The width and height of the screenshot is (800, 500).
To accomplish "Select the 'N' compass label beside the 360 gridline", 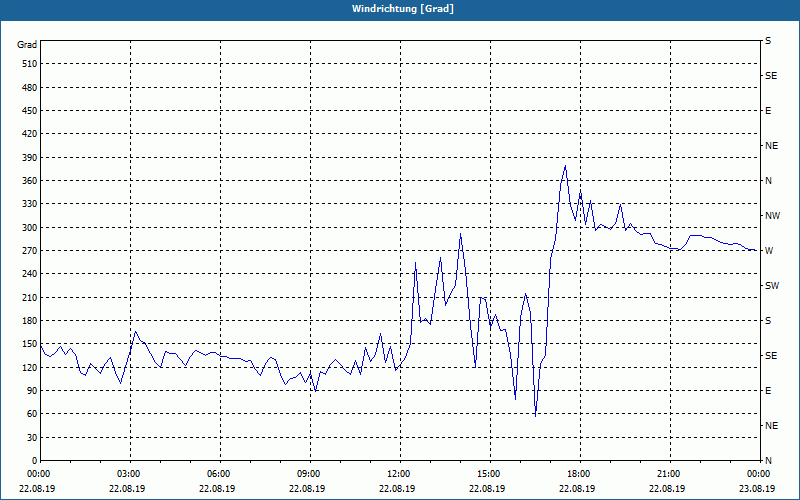I will click(x=769, y=181).
